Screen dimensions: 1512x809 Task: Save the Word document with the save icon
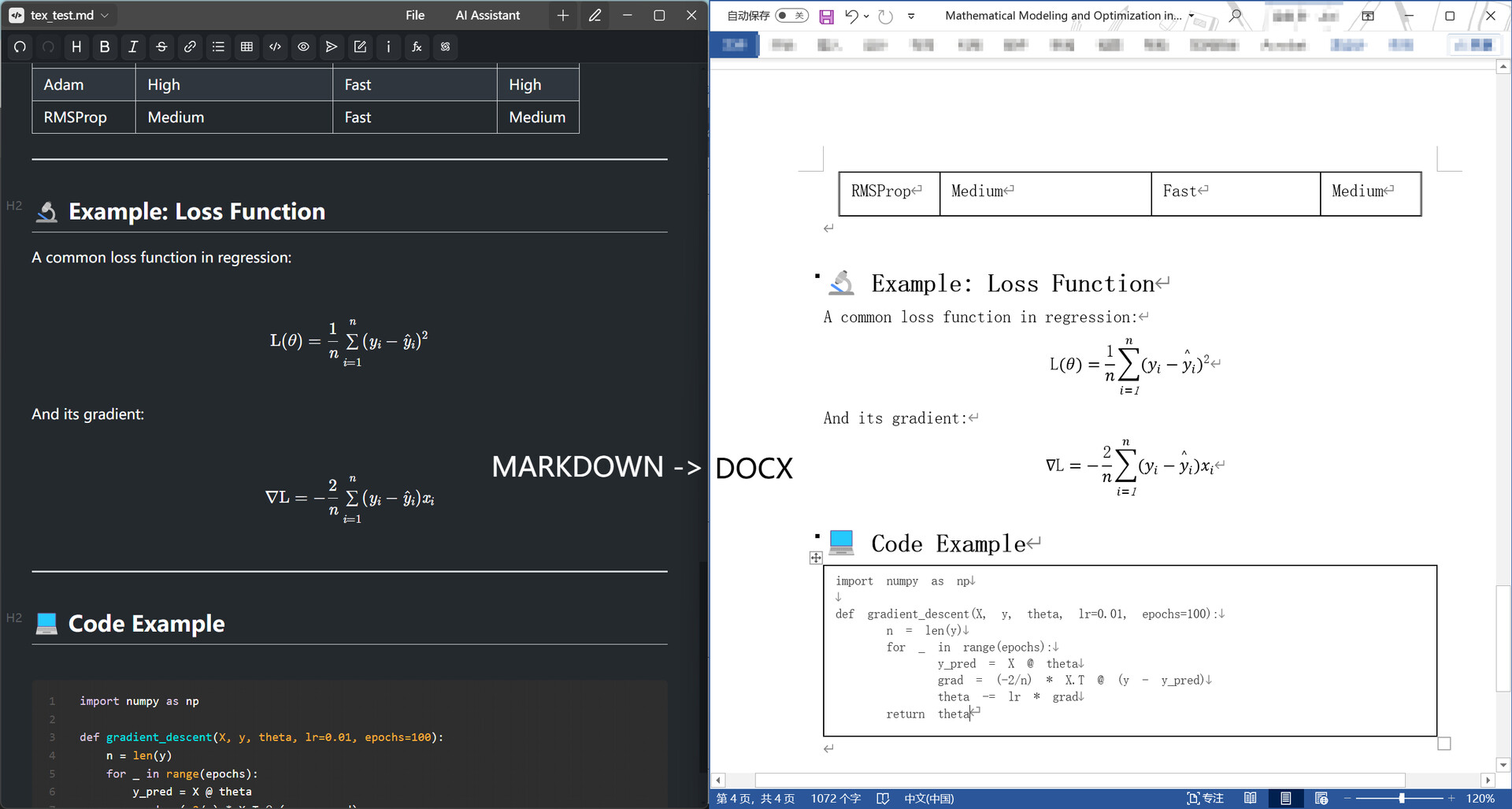826,16
